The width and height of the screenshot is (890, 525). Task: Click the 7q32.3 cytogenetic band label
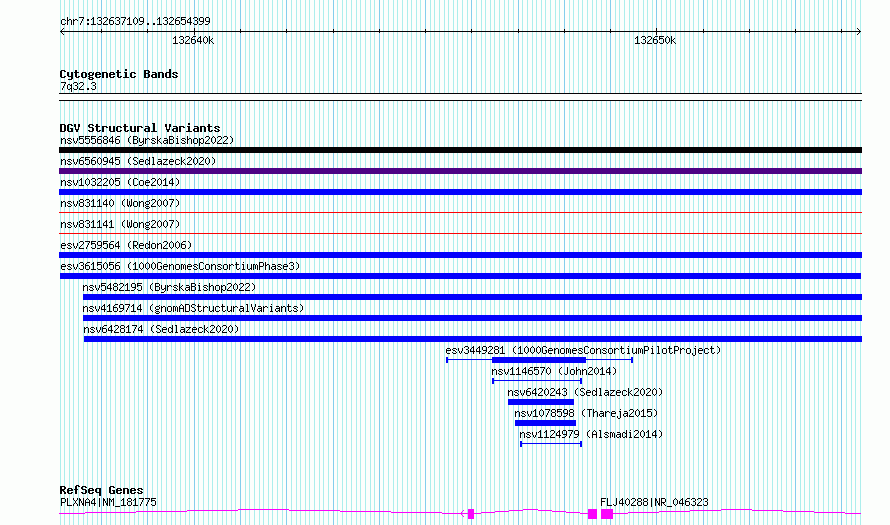(78, 87)
